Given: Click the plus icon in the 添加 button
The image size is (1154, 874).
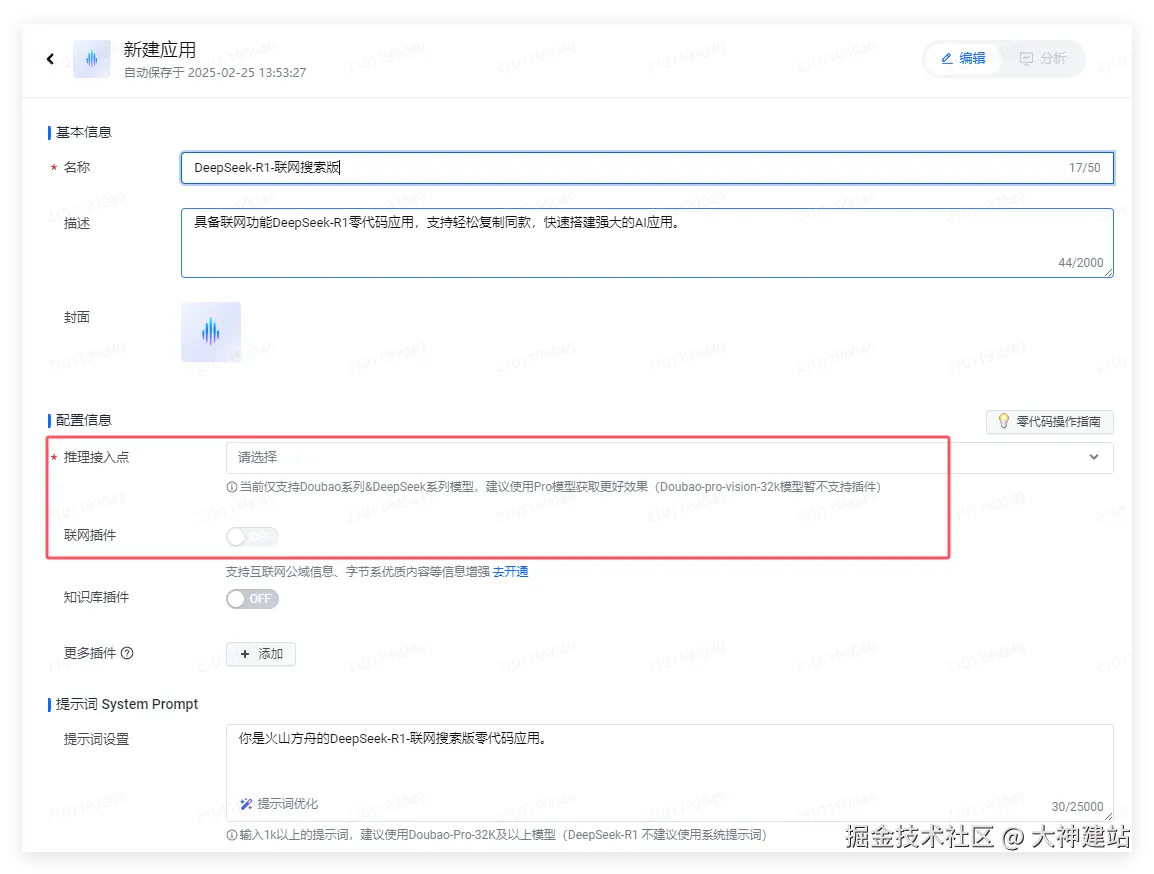Looking at the screenshot, I should click(246, 654).
